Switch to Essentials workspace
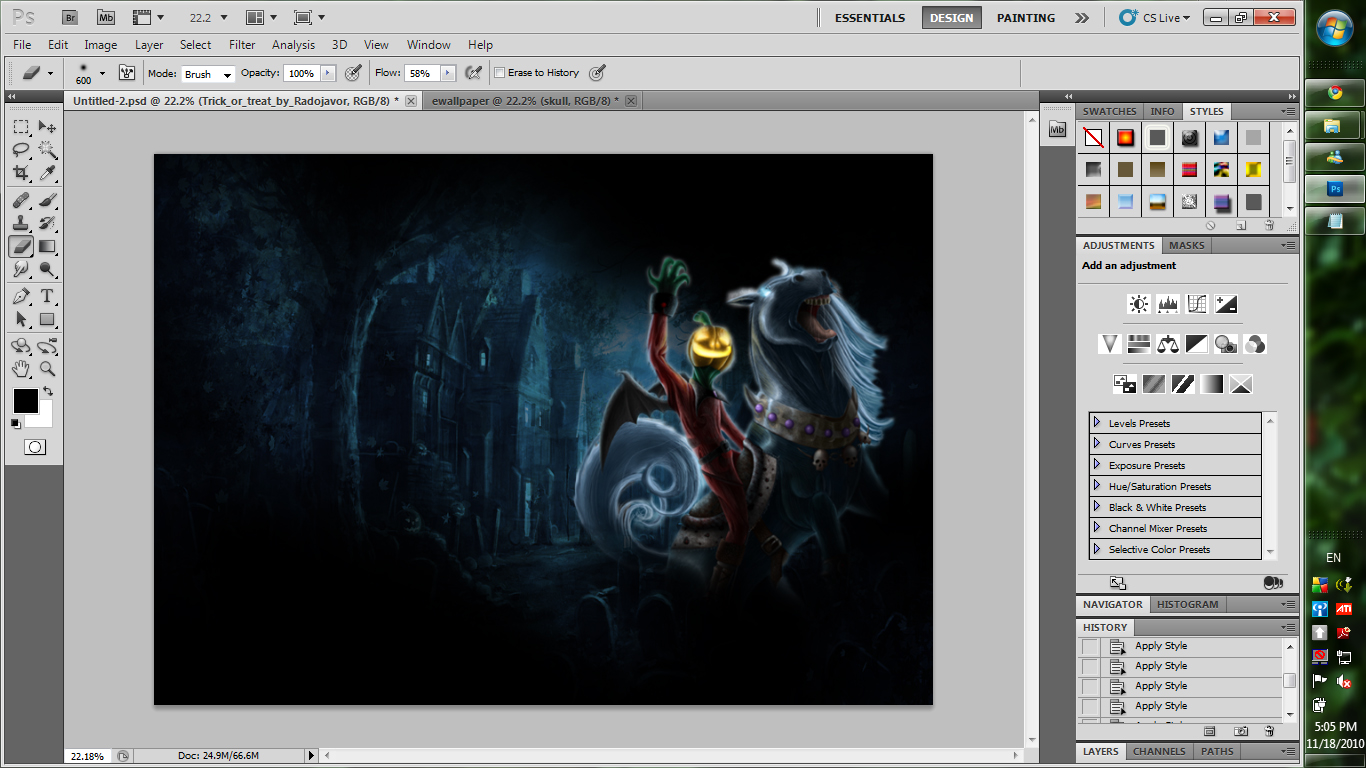 tap(870, 18)
